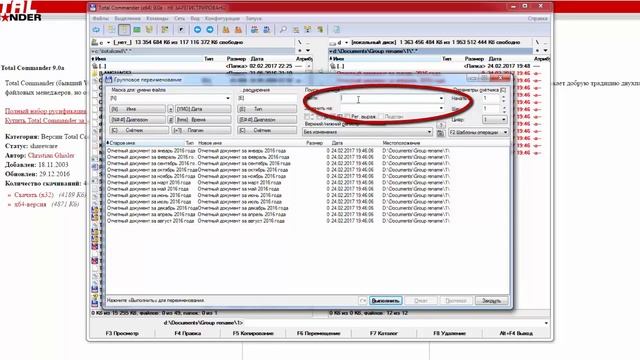Open the right panel drive d dropdown

point(346,42)
